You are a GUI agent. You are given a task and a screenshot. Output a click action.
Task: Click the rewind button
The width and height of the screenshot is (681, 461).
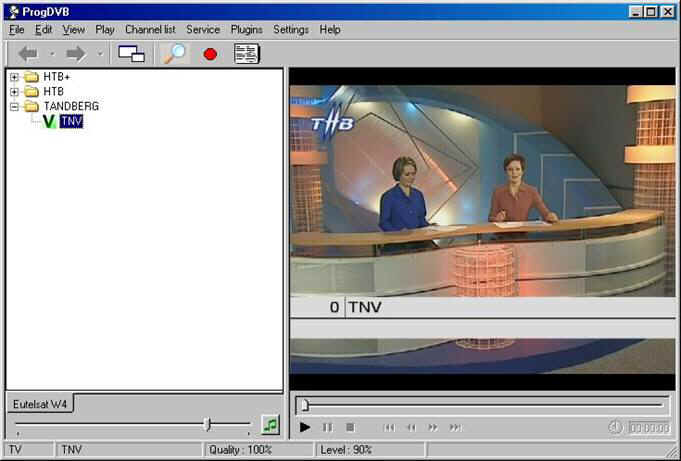click(x=411, y=428)
